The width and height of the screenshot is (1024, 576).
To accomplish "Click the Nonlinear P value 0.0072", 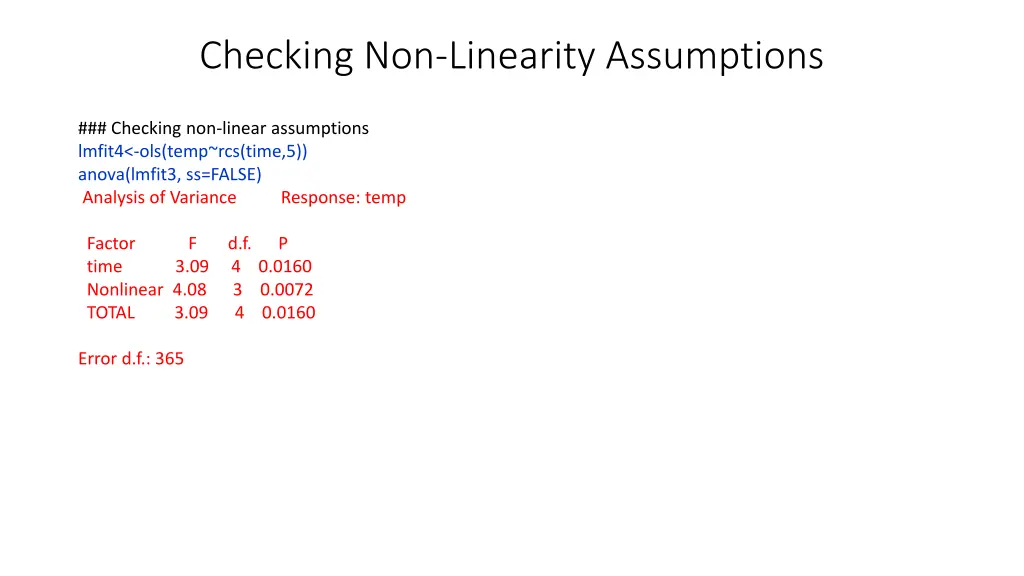I will 287,289.
